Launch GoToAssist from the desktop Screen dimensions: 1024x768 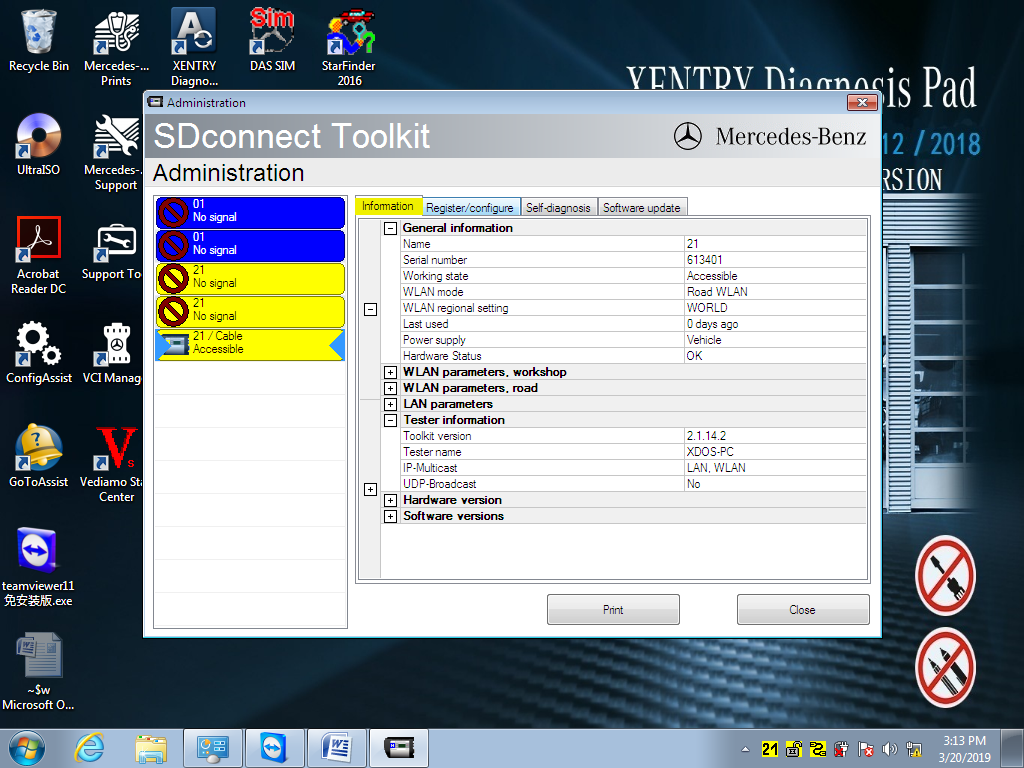[x=39, y=456]
